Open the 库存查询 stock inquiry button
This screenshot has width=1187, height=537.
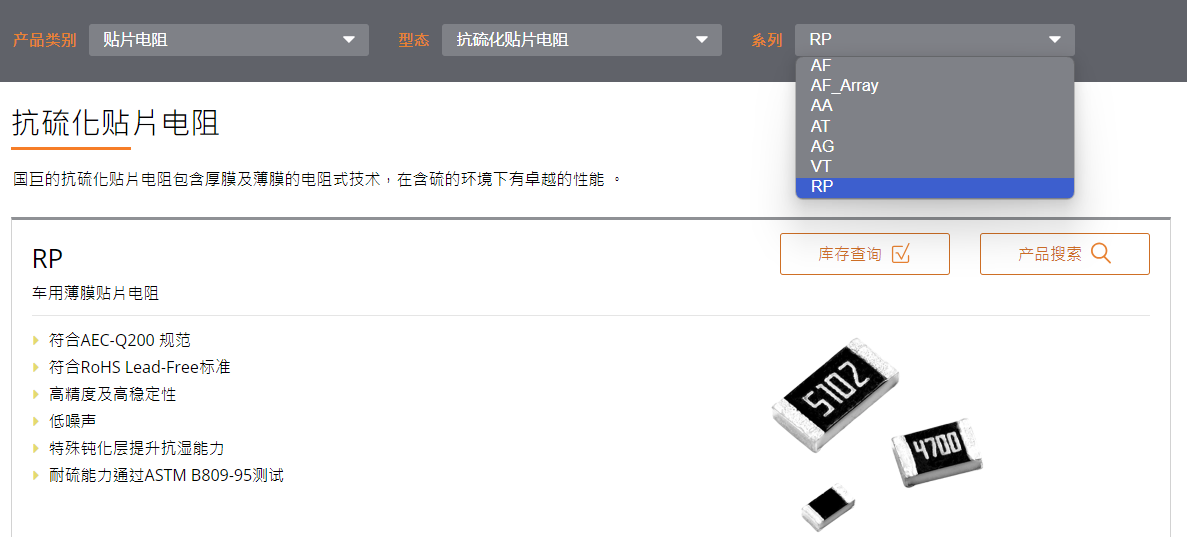pos(865,254)
